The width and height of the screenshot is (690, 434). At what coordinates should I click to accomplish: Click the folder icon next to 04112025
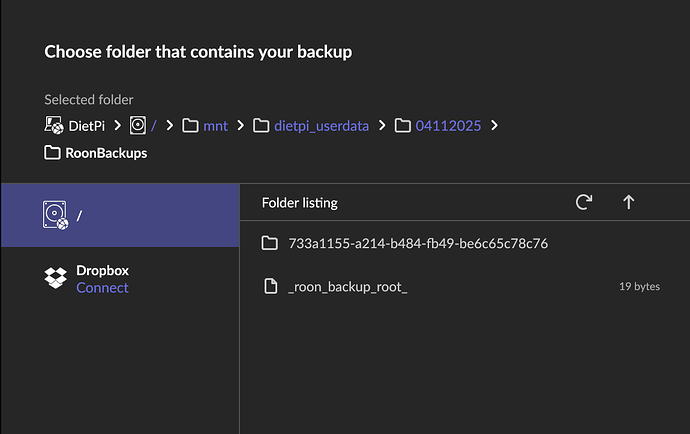coord(403,126)
